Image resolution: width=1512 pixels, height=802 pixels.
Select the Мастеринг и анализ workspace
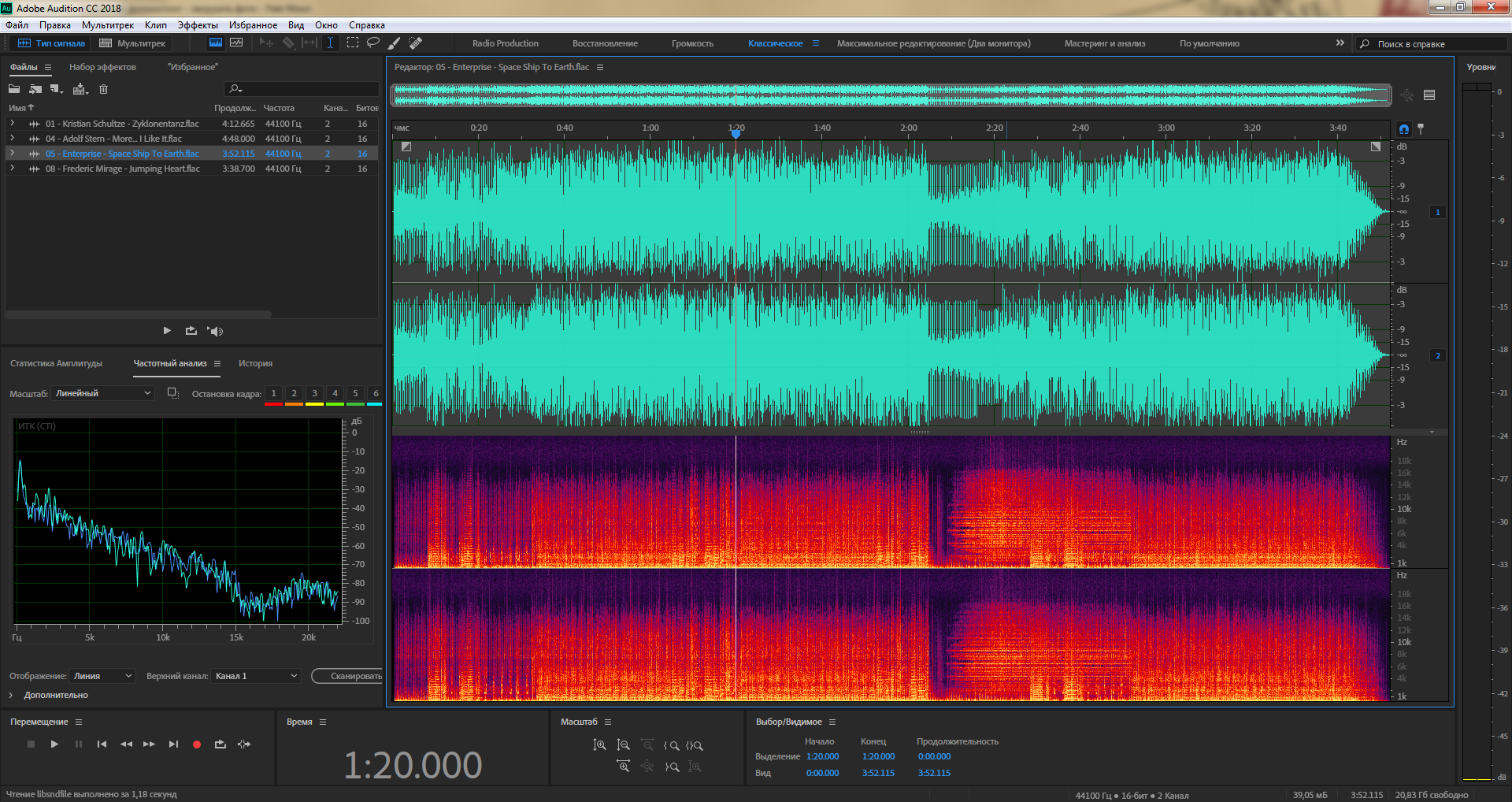point(1105,43)
